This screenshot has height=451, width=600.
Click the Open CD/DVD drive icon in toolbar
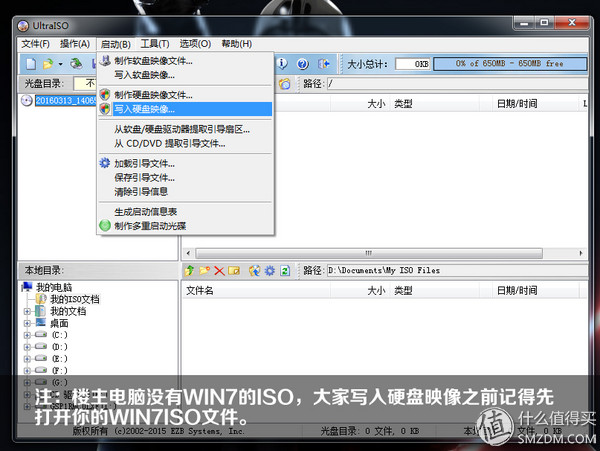click(x=76, y=63)
